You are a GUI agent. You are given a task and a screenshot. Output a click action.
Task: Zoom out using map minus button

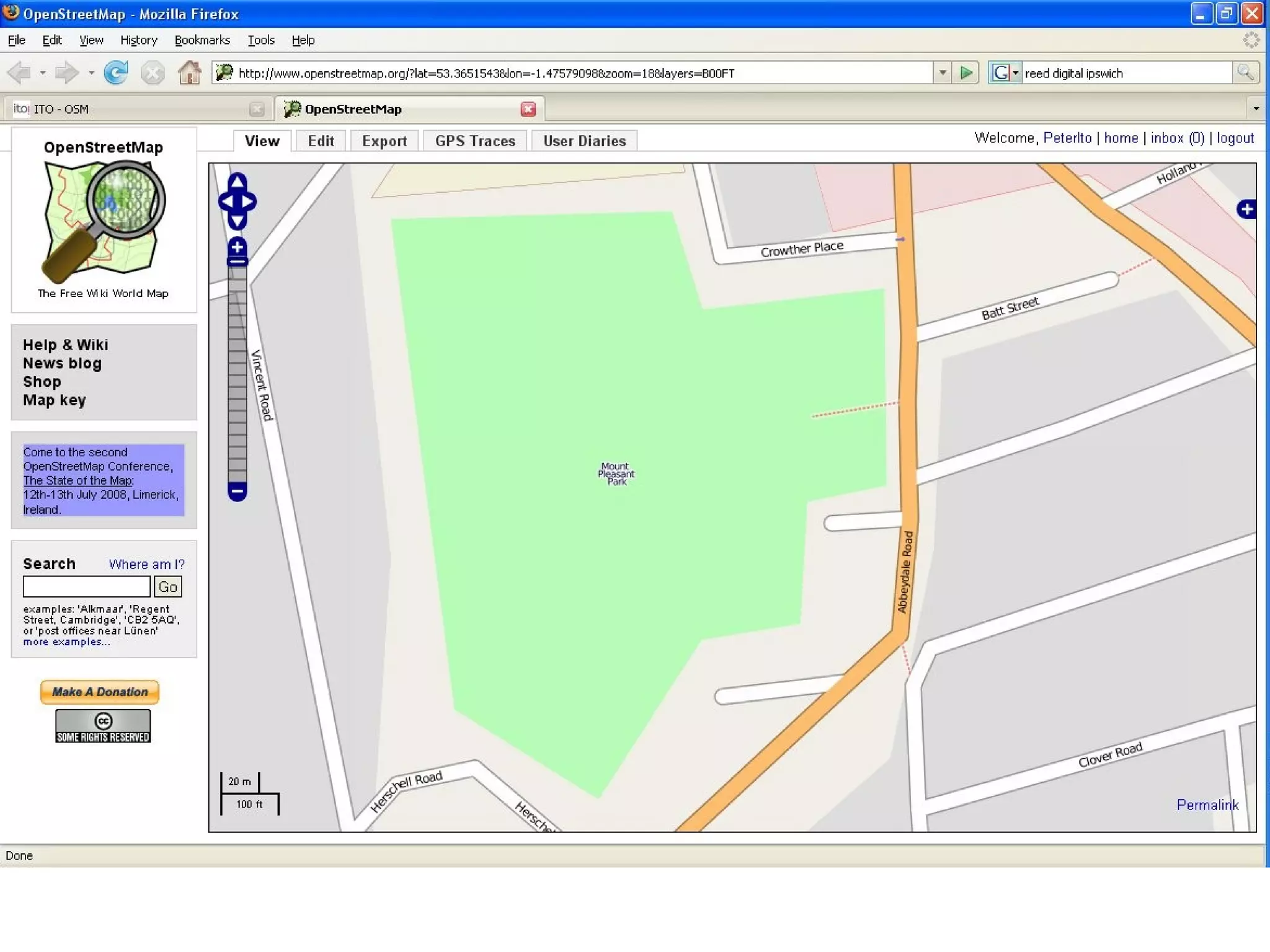pos(237,491)
